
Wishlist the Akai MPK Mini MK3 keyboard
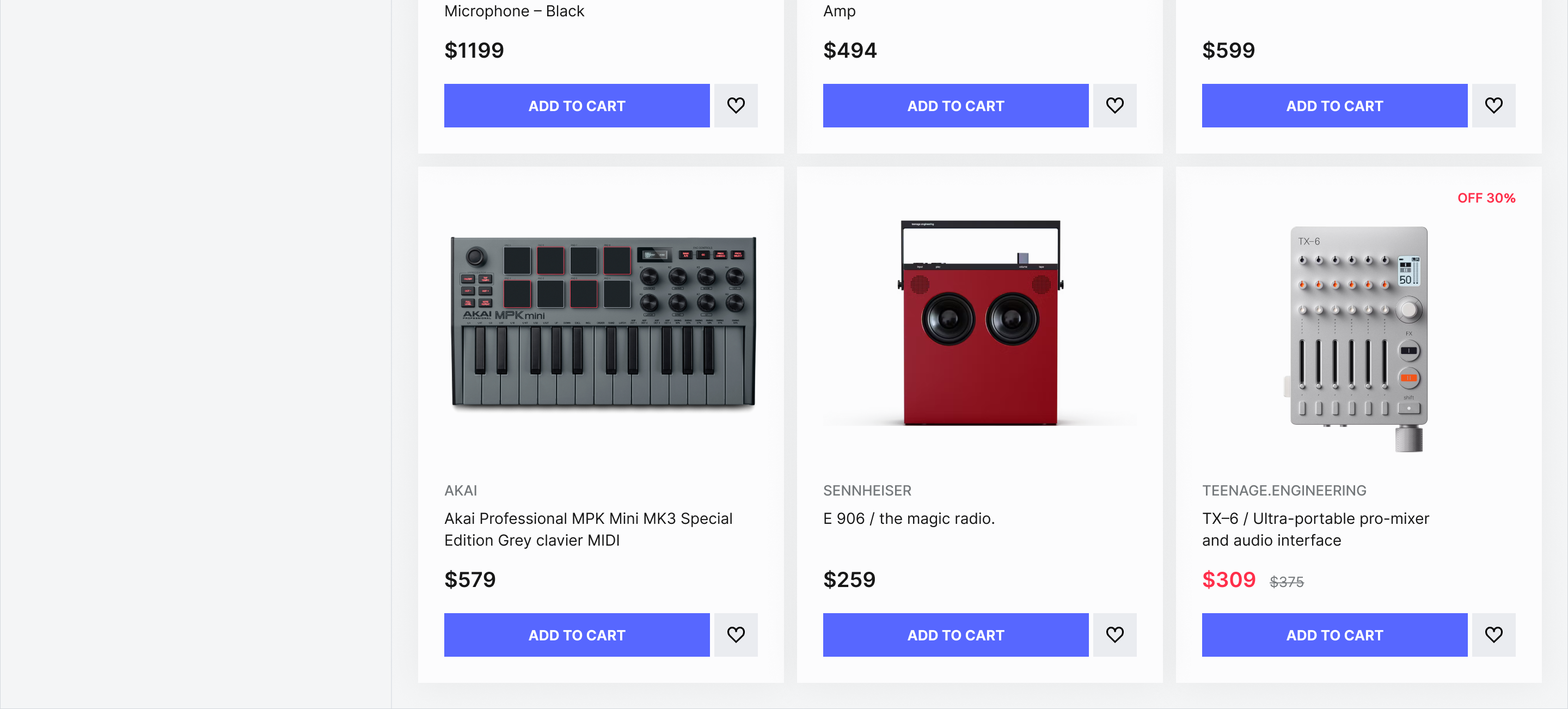point(736,635)
